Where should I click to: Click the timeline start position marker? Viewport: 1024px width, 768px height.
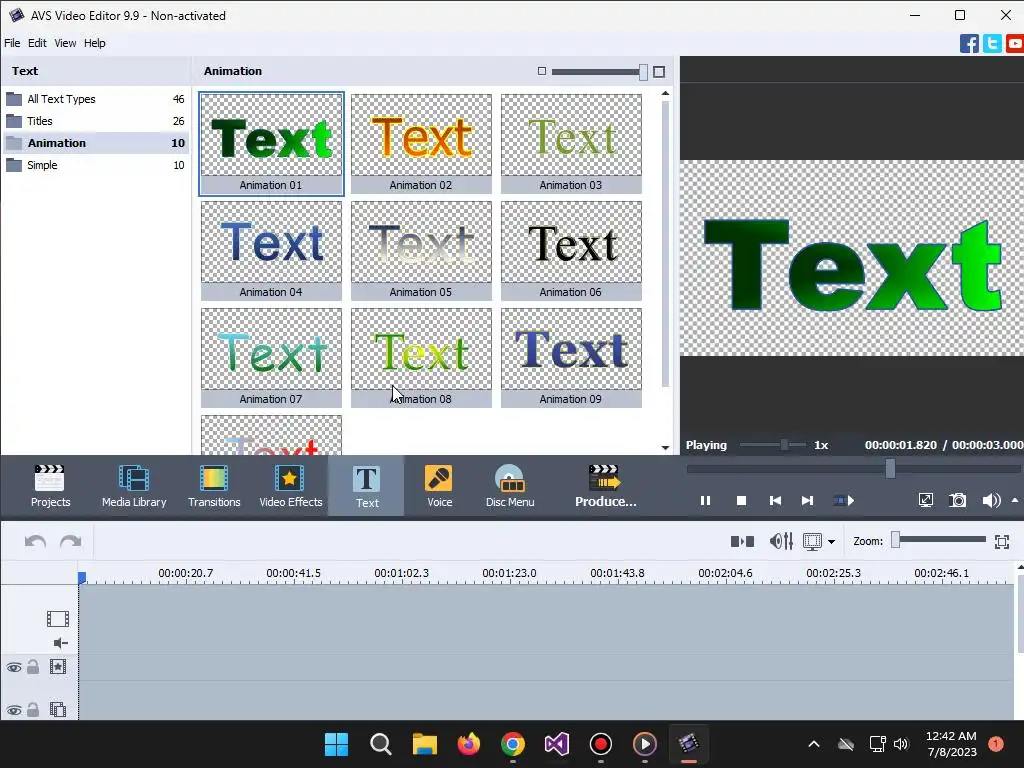(x=82, y=577)
